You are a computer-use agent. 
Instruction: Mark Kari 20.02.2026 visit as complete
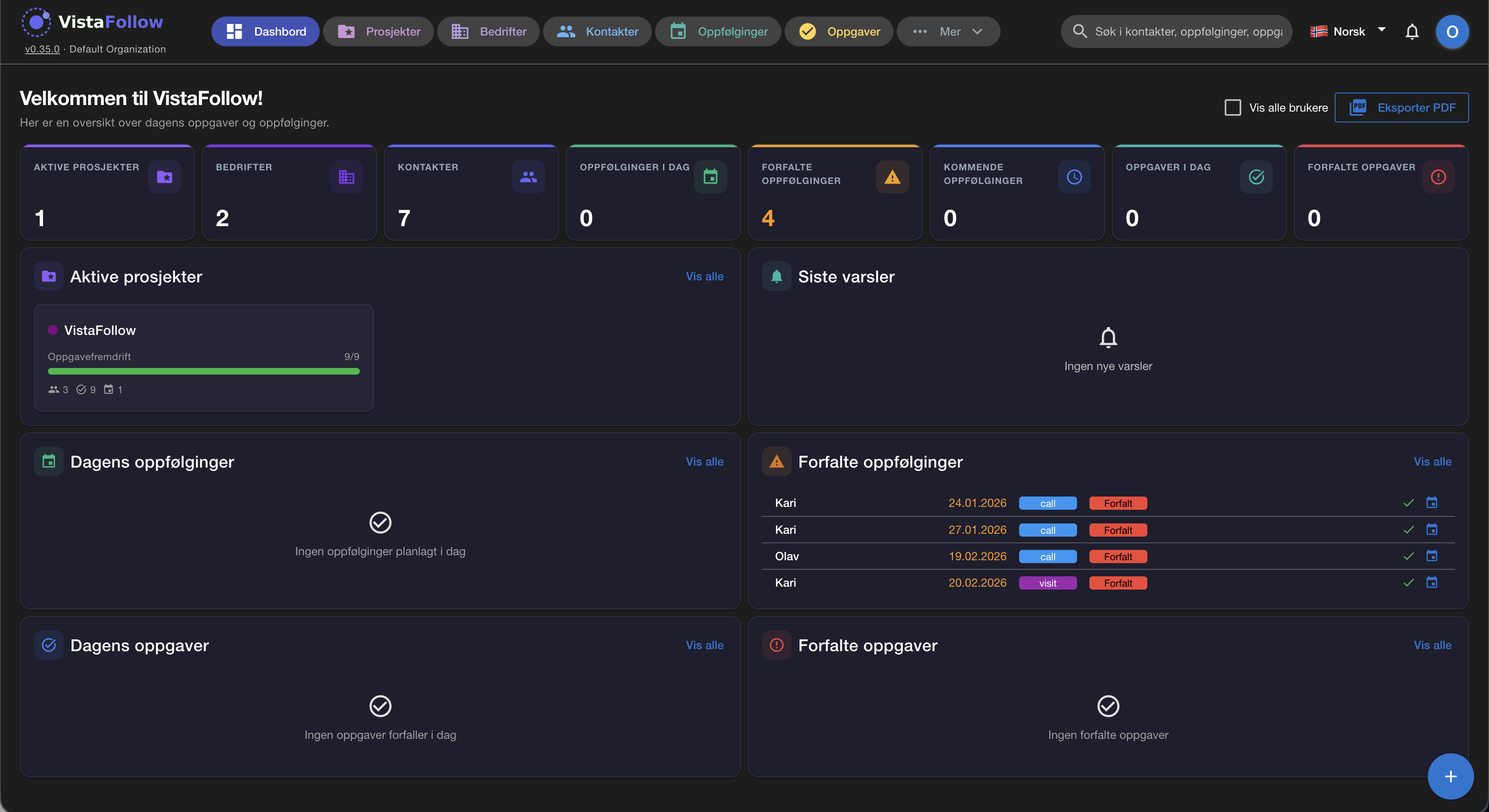1408,583
